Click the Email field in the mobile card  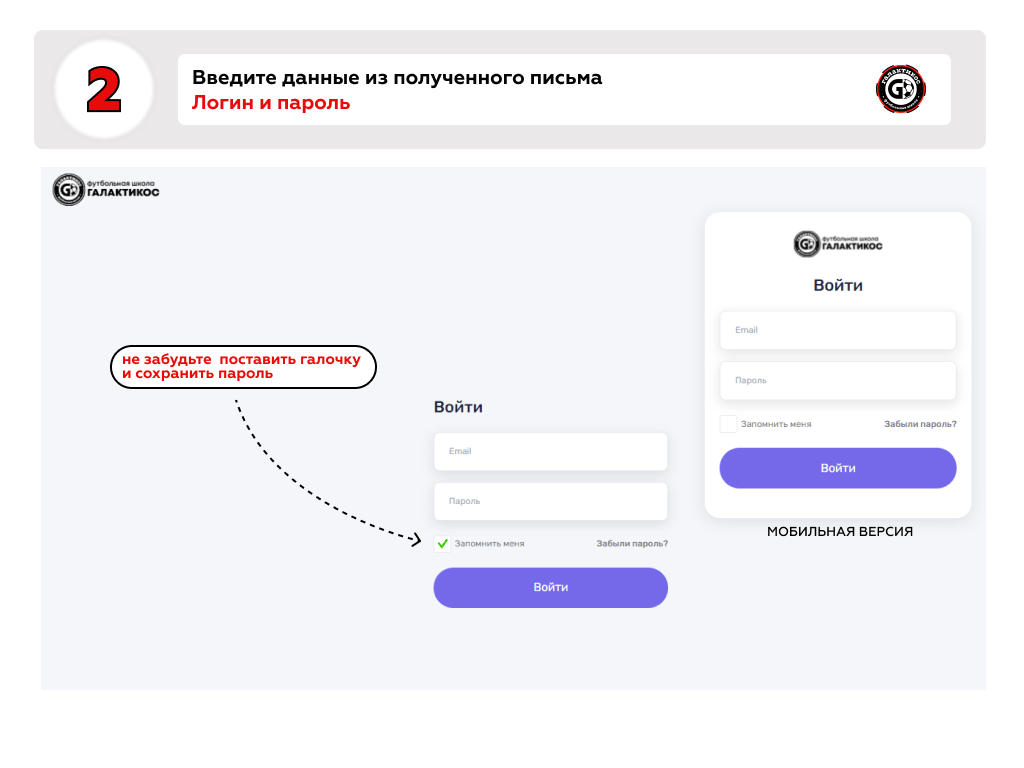point(838,330)
